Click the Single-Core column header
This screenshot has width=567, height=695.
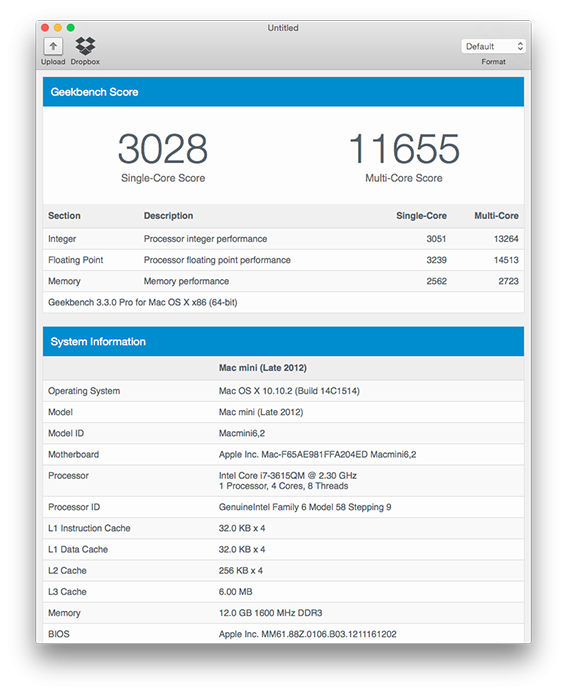(x=421, y=216)
